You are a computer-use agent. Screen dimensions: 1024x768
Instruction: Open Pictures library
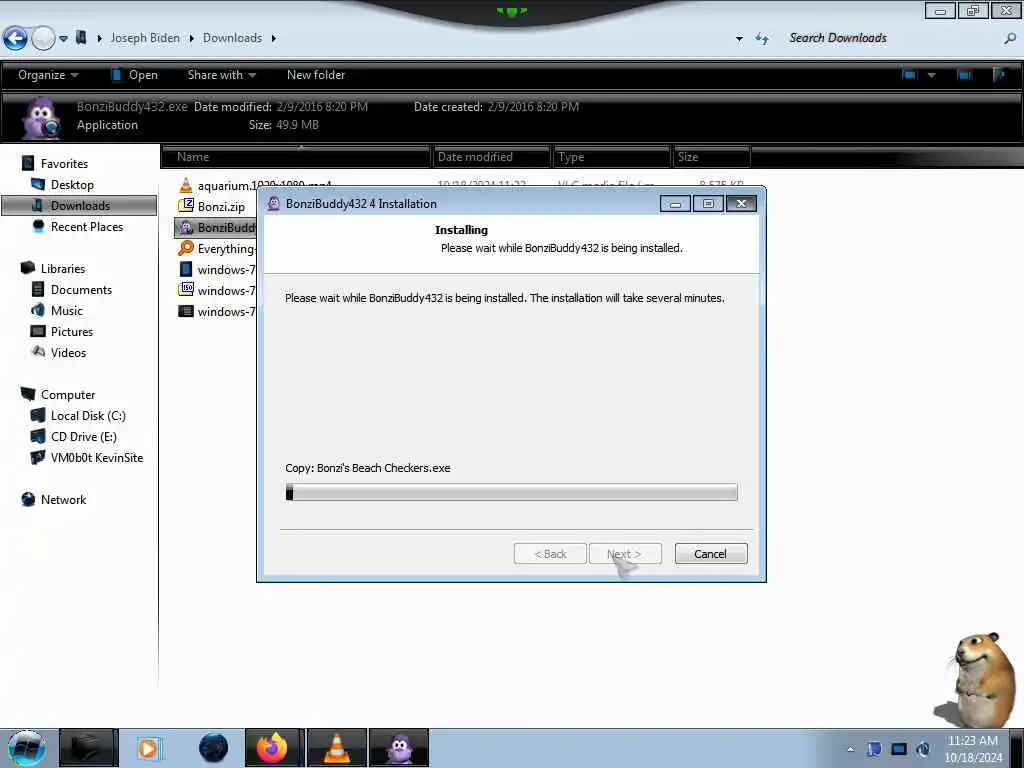coord(72,331)
